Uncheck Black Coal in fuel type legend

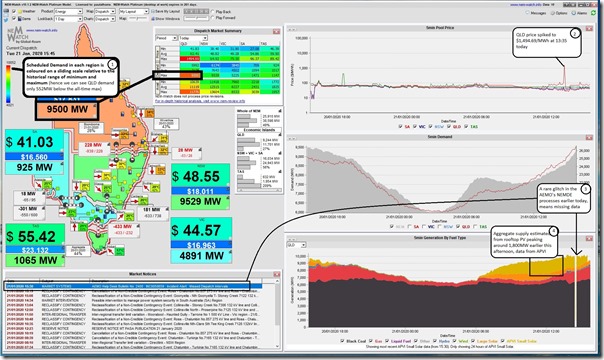tap(342, 341)
